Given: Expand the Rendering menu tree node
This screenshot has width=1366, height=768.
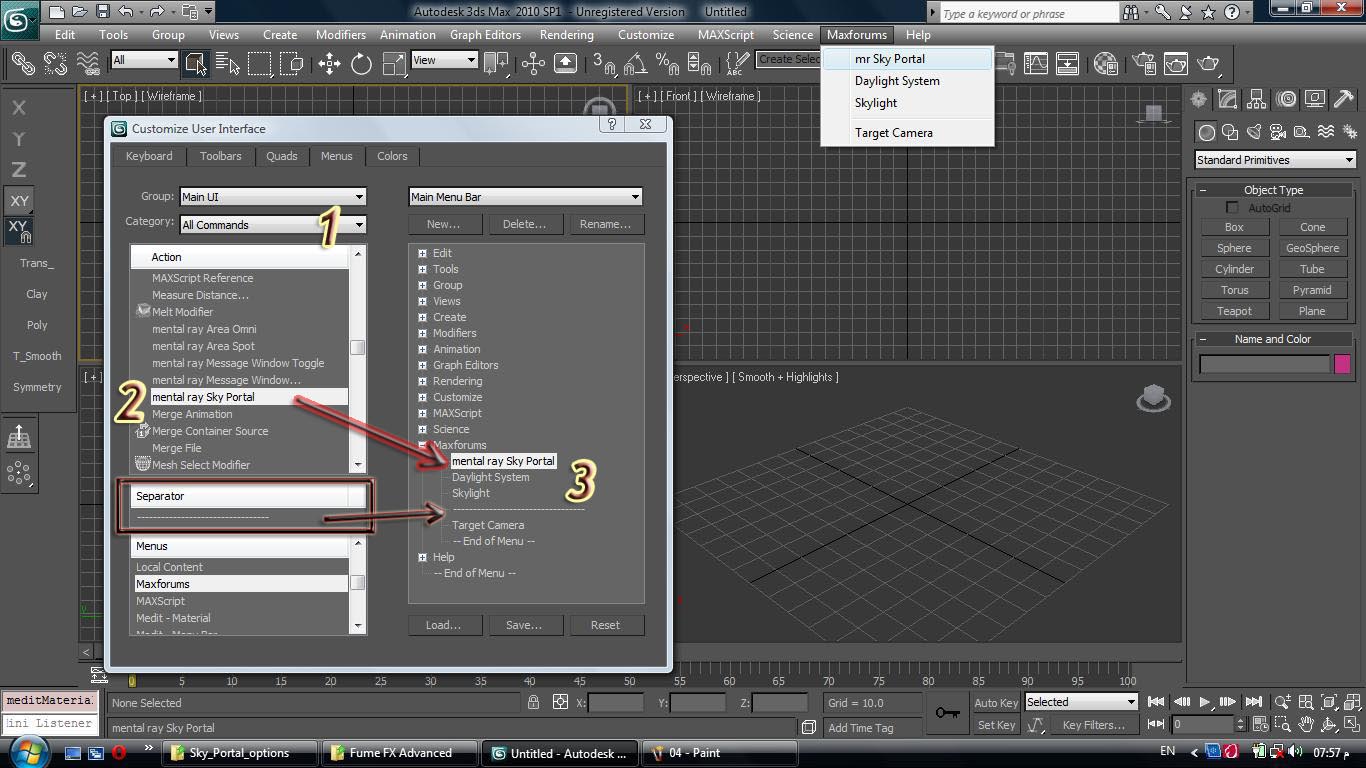Looking at the screenshot, I should click(423, 381).
